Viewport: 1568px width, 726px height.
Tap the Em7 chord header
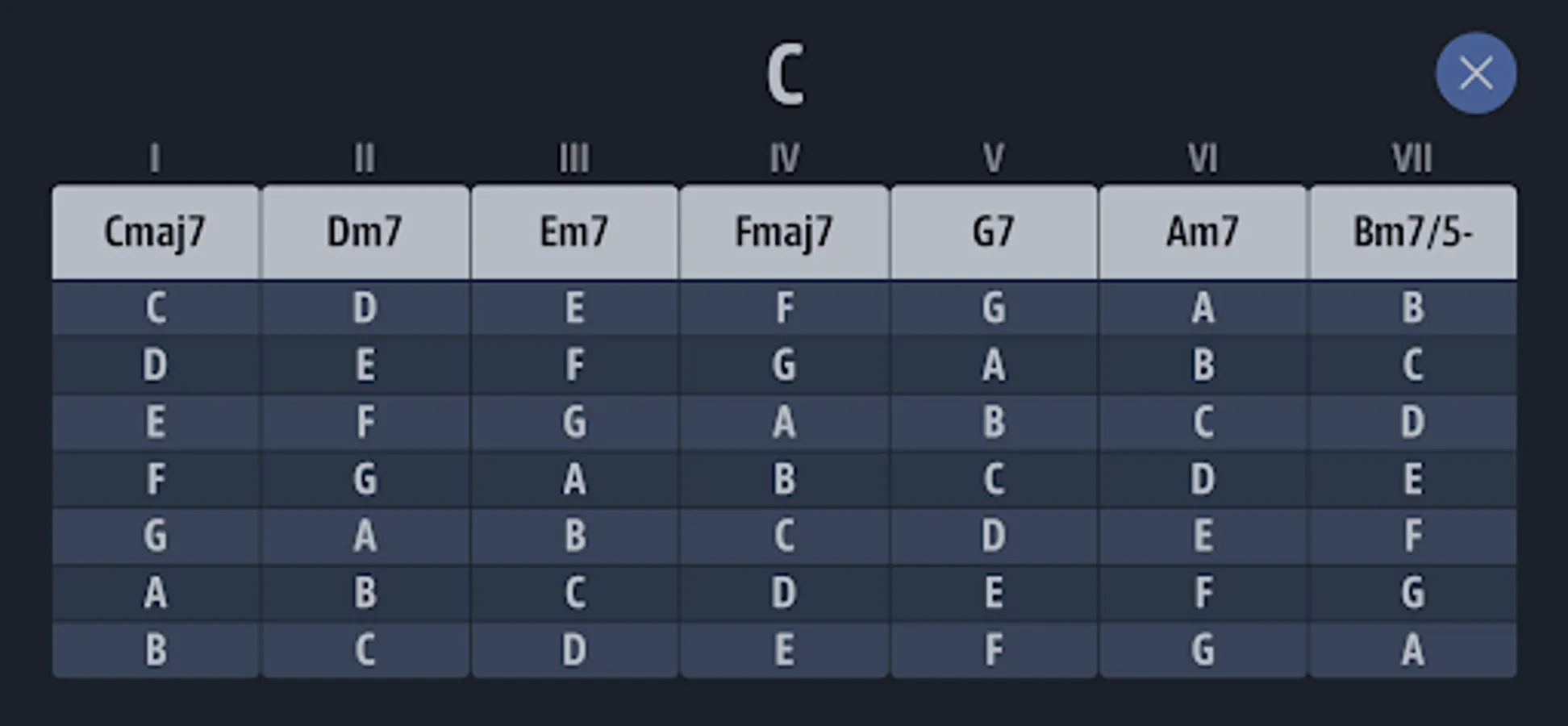[x=574, y=232]
